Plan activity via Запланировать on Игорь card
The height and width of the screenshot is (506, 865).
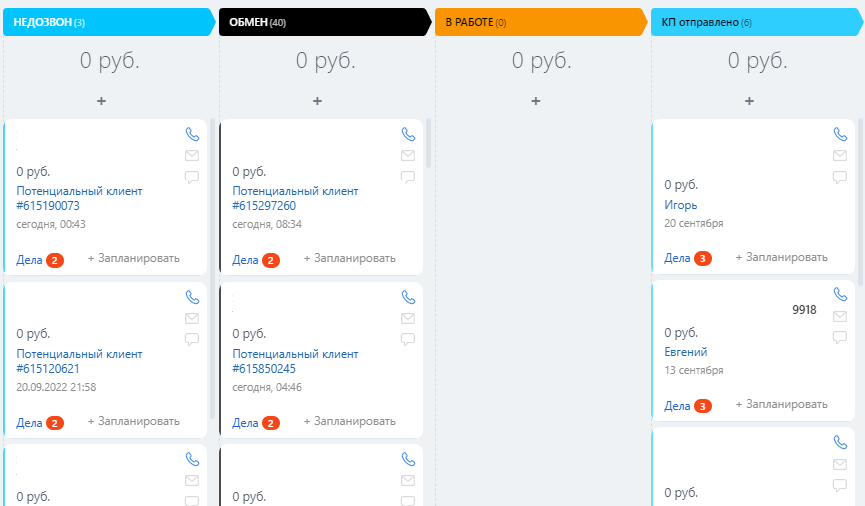coord(781,257)
